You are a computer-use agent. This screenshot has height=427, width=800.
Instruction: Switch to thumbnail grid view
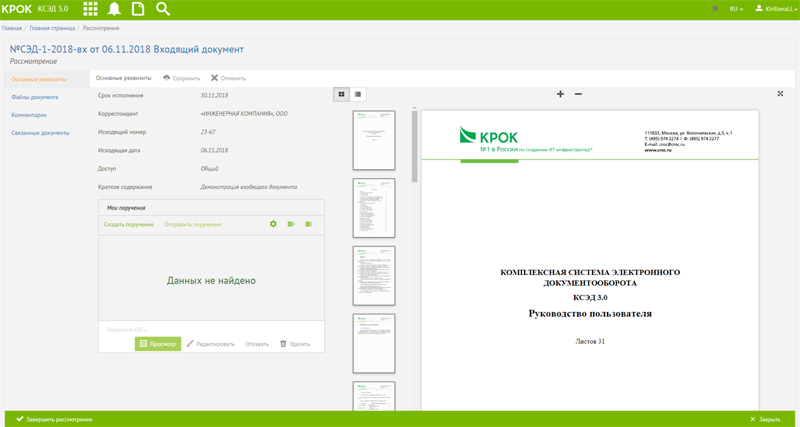click(341, 94)
